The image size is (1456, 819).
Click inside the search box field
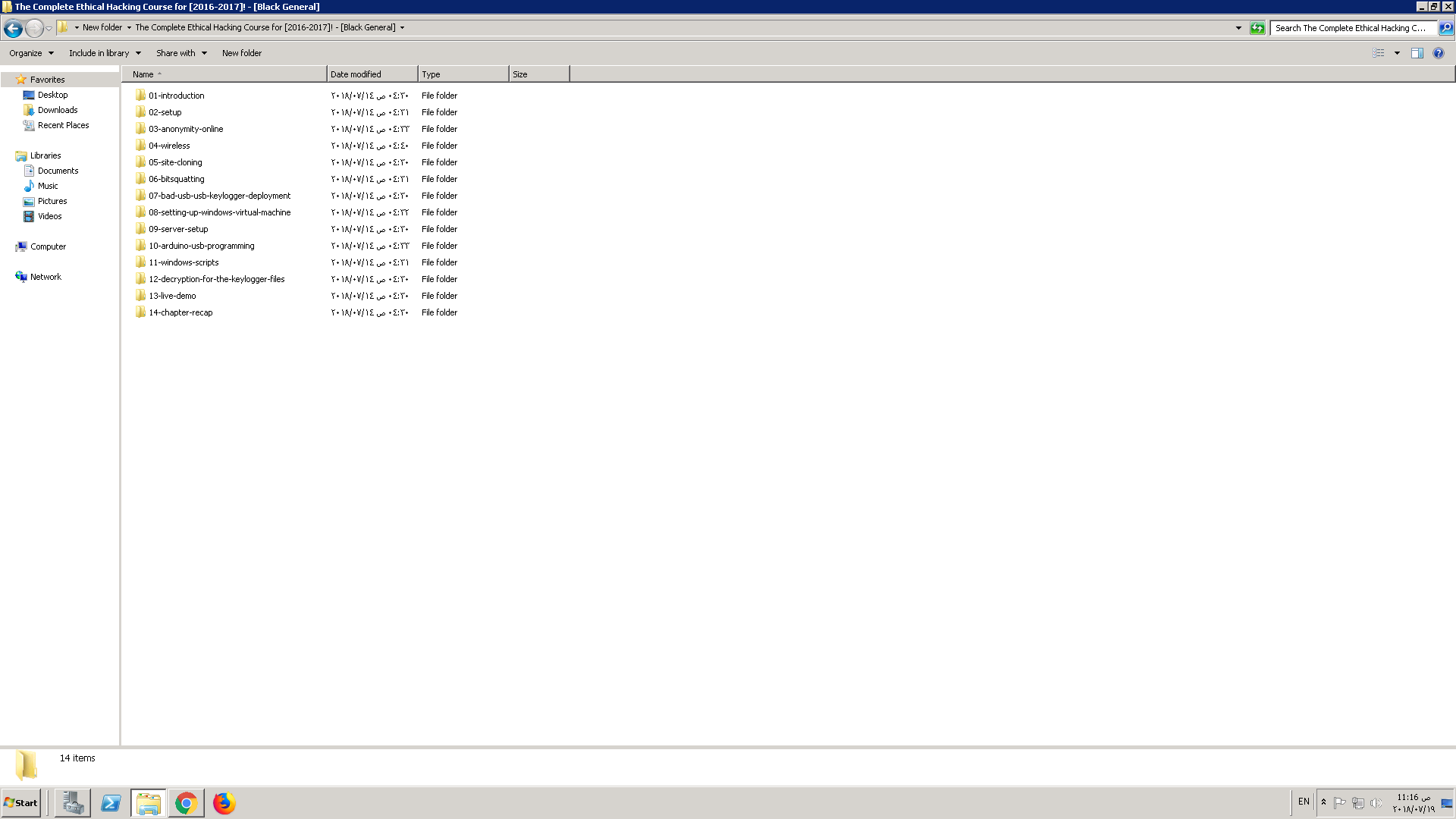[x=1350, y=28]
